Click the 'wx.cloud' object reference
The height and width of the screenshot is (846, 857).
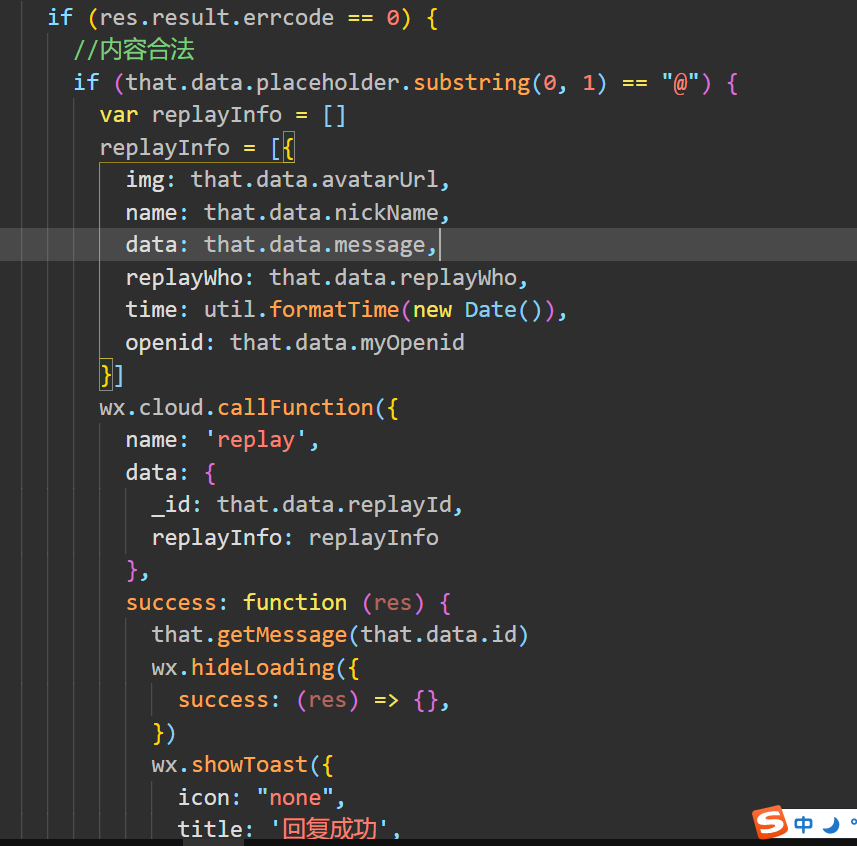click(151, 408)
